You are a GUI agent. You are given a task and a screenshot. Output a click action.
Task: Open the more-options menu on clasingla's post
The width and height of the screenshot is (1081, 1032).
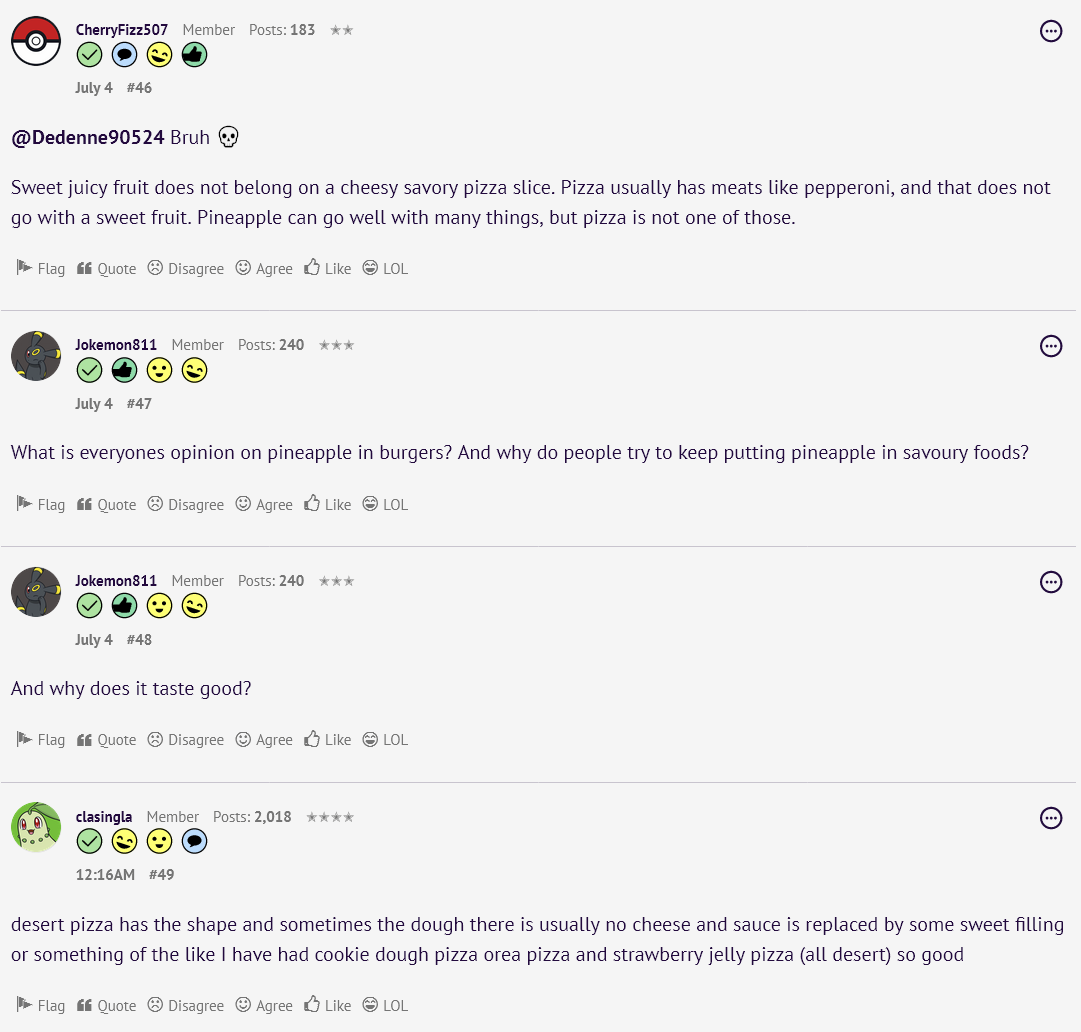(1051, 818)
